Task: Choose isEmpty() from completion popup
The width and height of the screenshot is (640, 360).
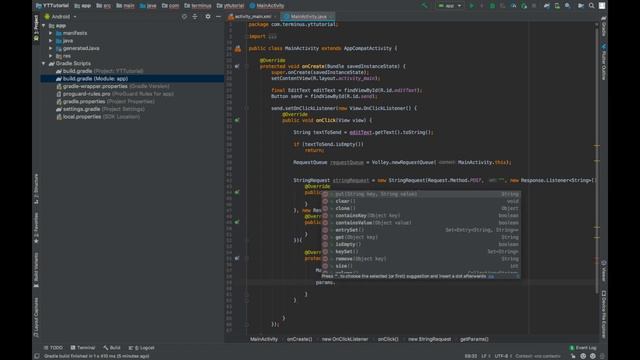Action: 420,244
